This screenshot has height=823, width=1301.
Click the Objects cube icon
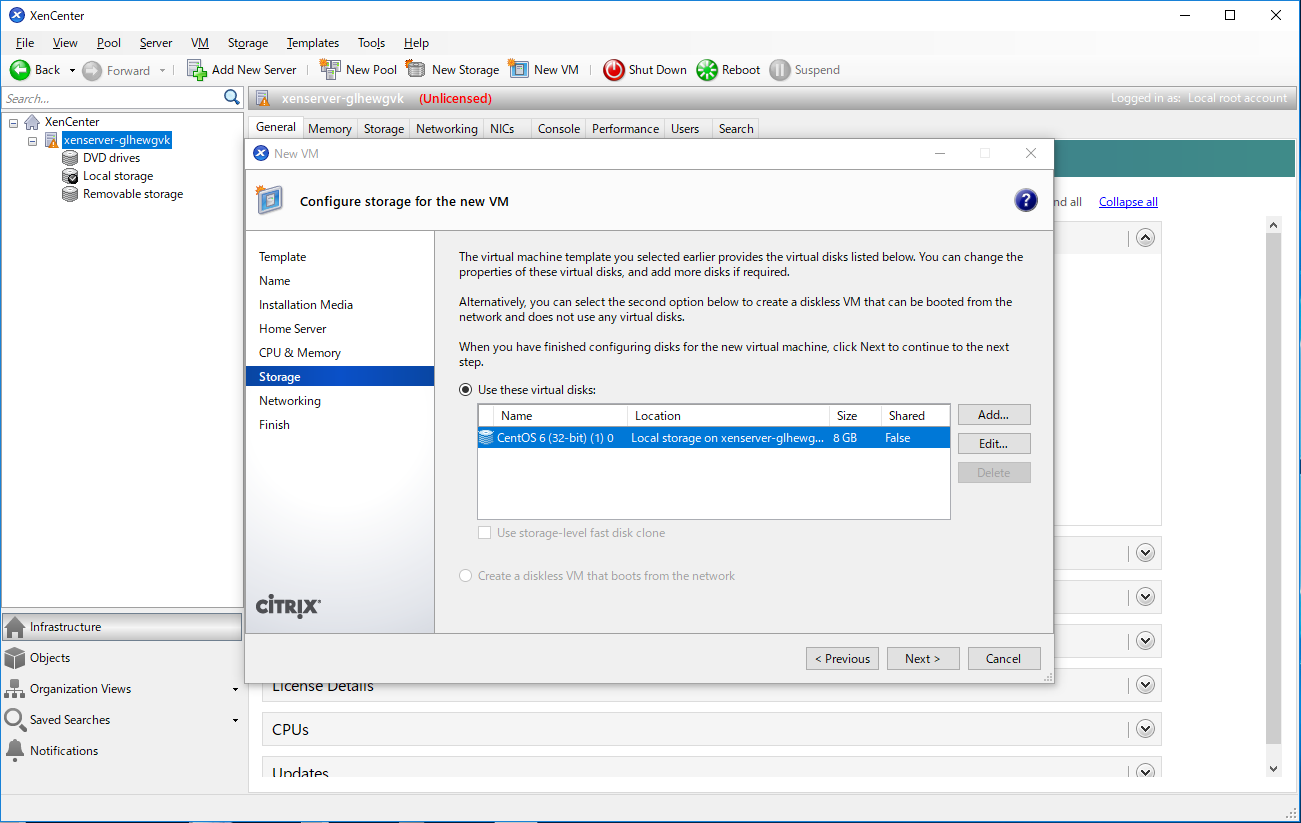coord(15,658)
